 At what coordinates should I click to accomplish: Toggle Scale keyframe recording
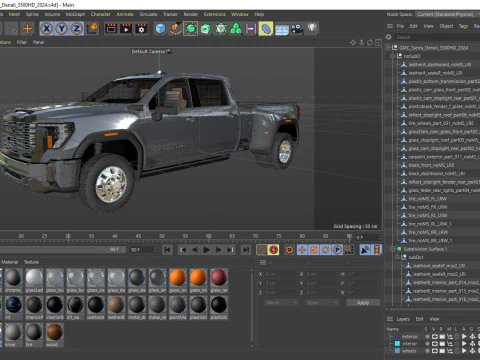(314, 250)
